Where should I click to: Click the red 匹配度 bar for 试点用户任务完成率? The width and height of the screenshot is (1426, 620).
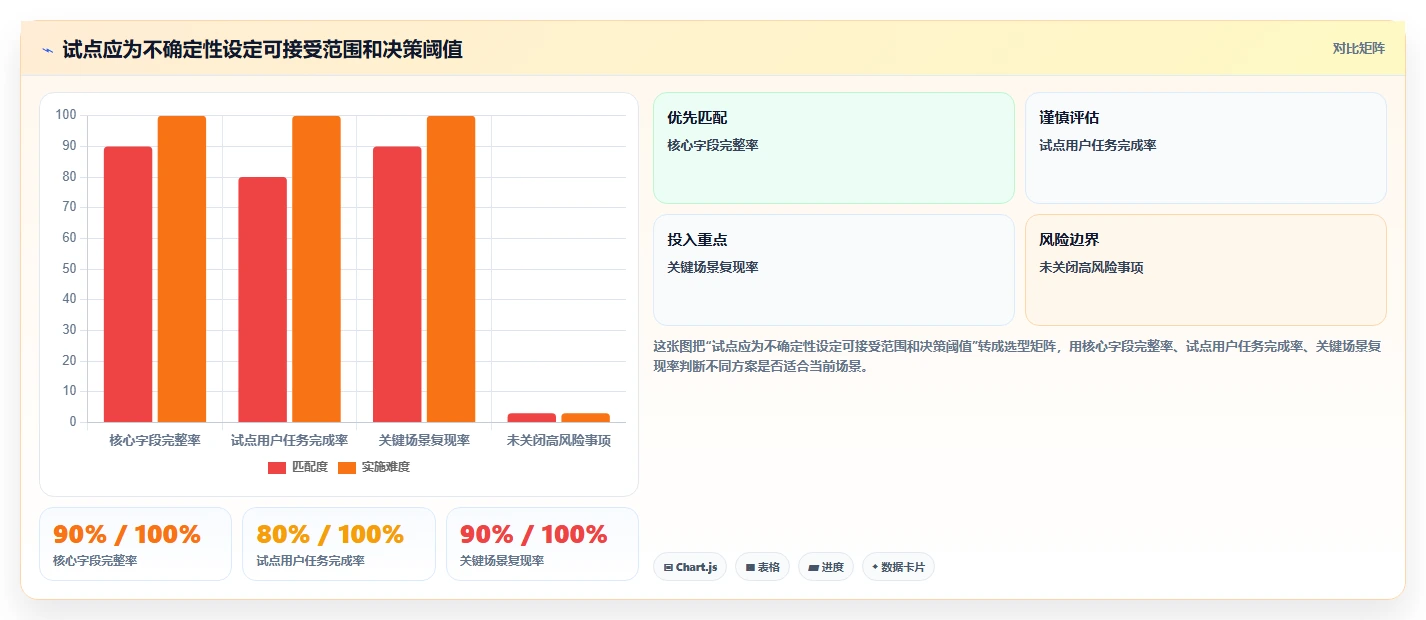pos(263,300)
